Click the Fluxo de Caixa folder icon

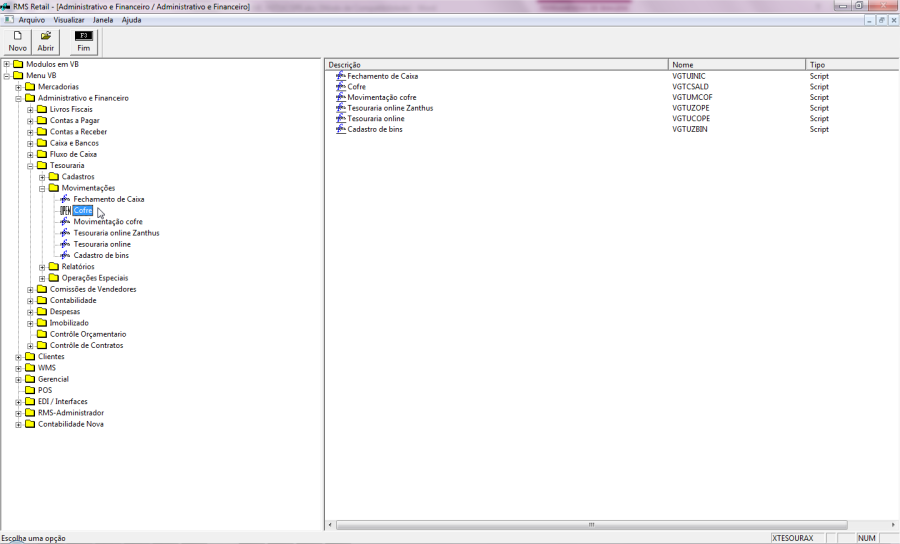42,154
